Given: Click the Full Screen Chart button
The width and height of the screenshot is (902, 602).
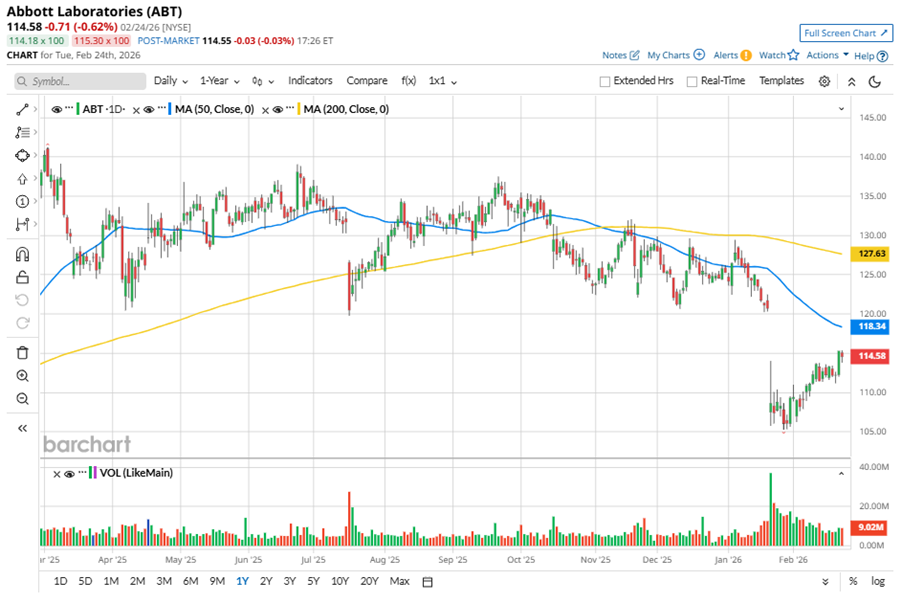Looking at the screenshot, I should click(x=846, y=33).
